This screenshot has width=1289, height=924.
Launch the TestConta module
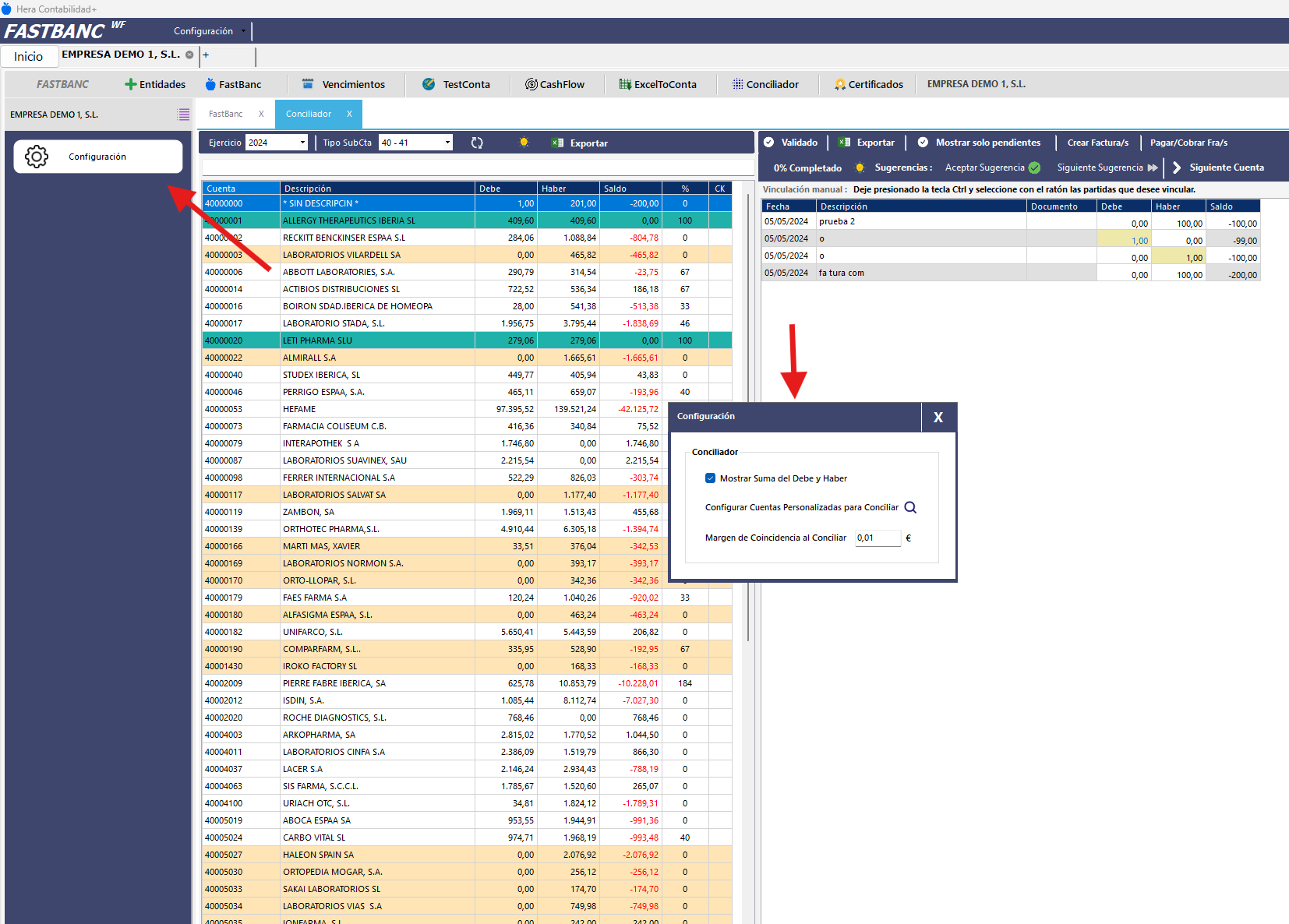[x=456, y=84]
